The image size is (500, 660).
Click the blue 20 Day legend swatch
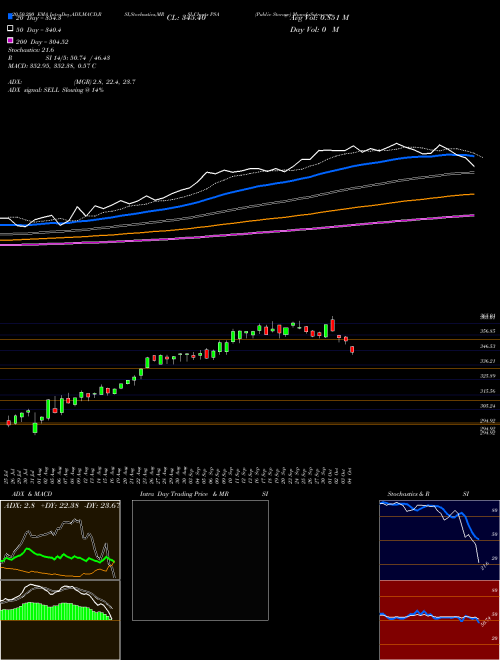click(x=10, y=16)
